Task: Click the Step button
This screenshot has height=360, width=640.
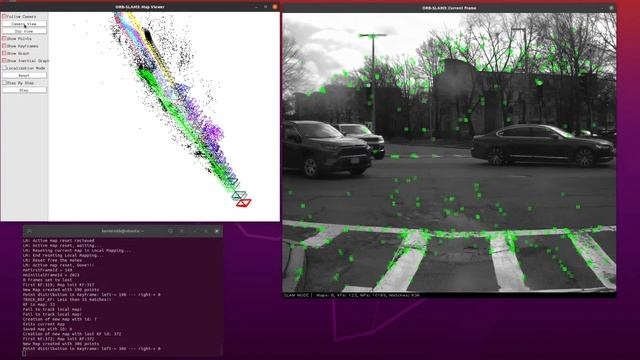Action: coord(24,90)
